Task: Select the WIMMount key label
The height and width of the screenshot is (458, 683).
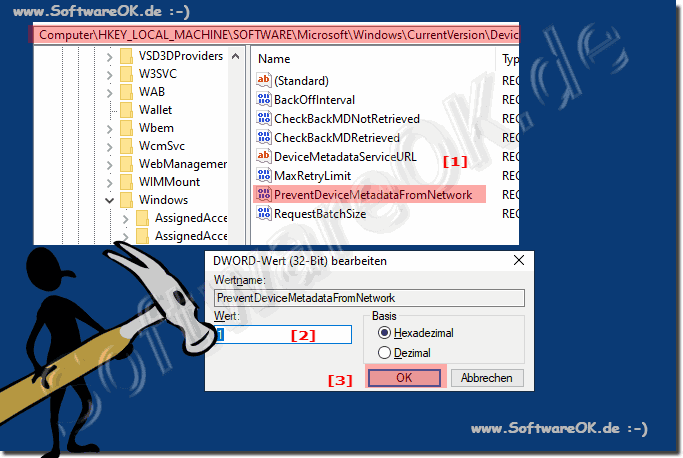Action: (169, 182)
